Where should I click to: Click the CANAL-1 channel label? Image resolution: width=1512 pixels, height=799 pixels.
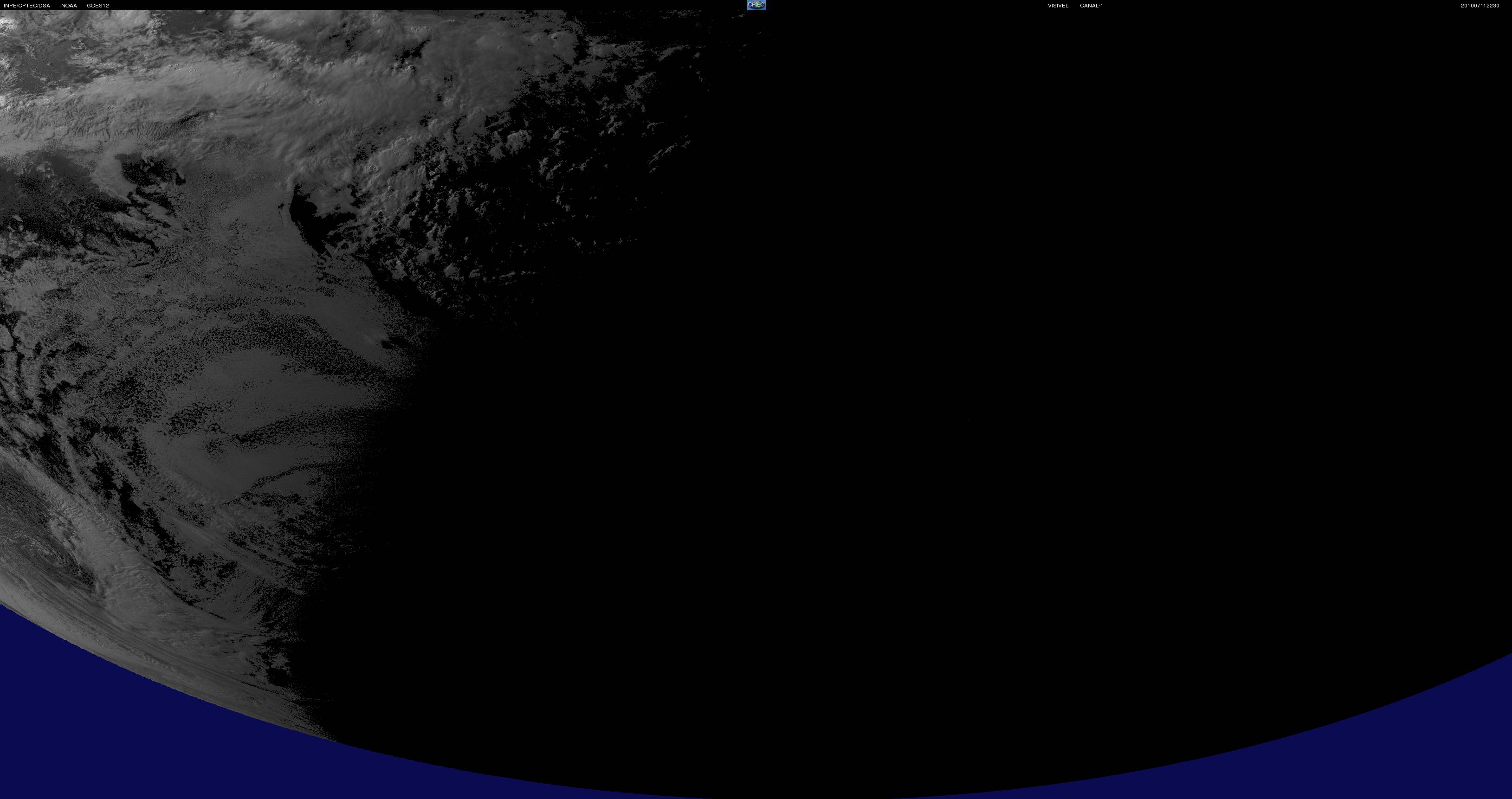(x=1091, y=6)
